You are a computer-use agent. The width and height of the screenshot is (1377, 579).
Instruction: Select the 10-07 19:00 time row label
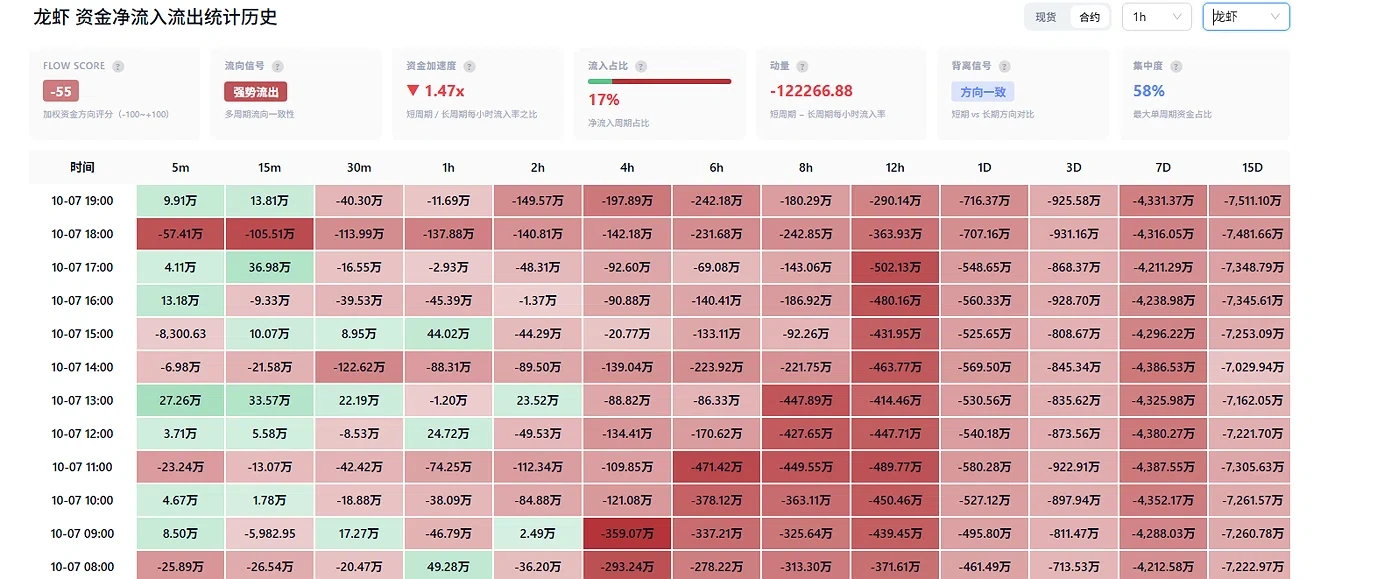[x=83, y=201]
